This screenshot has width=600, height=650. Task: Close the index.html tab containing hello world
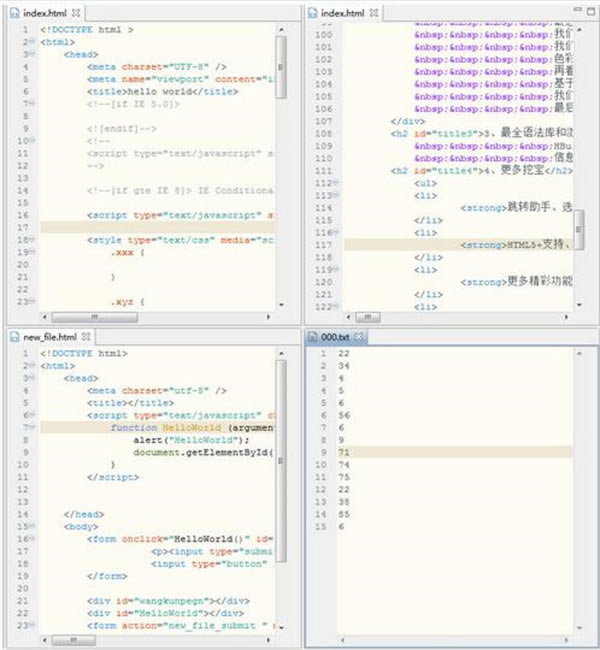click(x=77, y=12)
